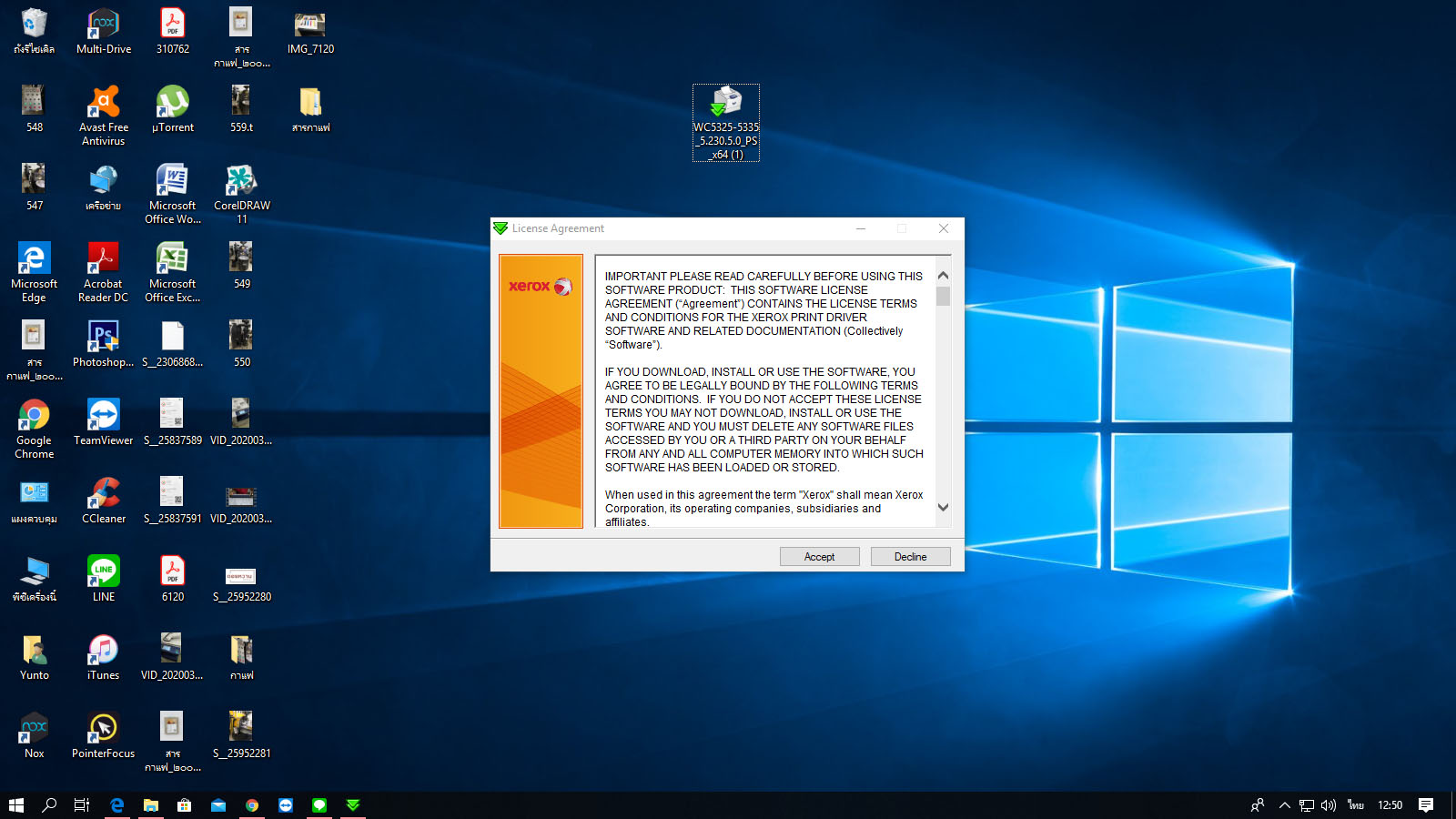Open the Windows Start menu
1456x819 pixels.
[x=16, y=805]
